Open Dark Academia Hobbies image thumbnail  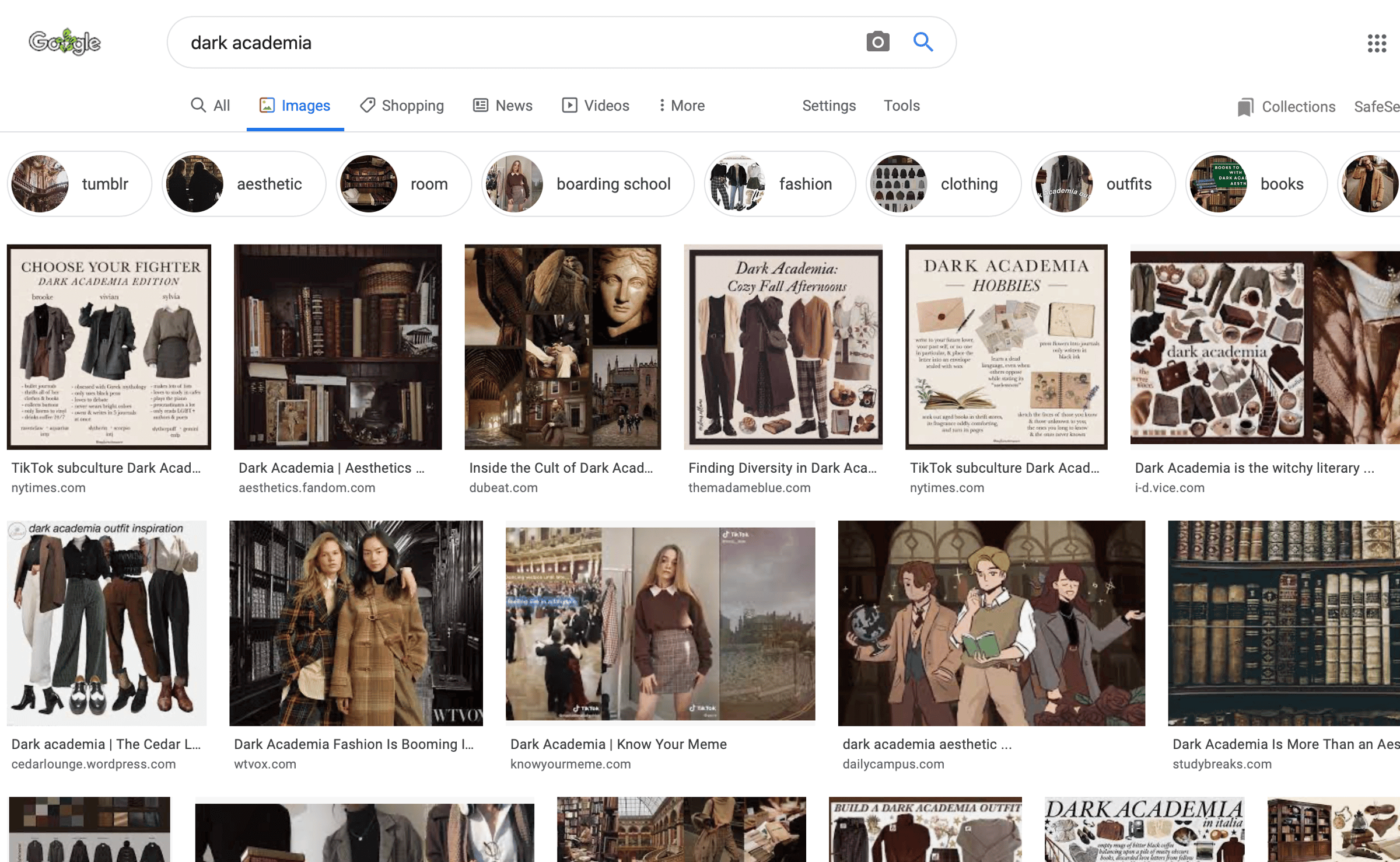pyautogui.click(x=1006, y=347)
